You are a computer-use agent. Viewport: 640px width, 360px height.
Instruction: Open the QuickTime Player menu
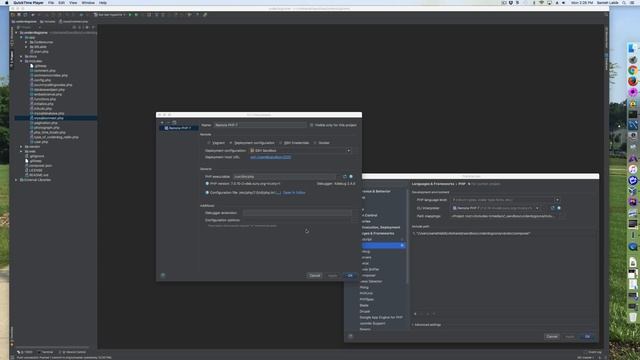tap(28, 2)
